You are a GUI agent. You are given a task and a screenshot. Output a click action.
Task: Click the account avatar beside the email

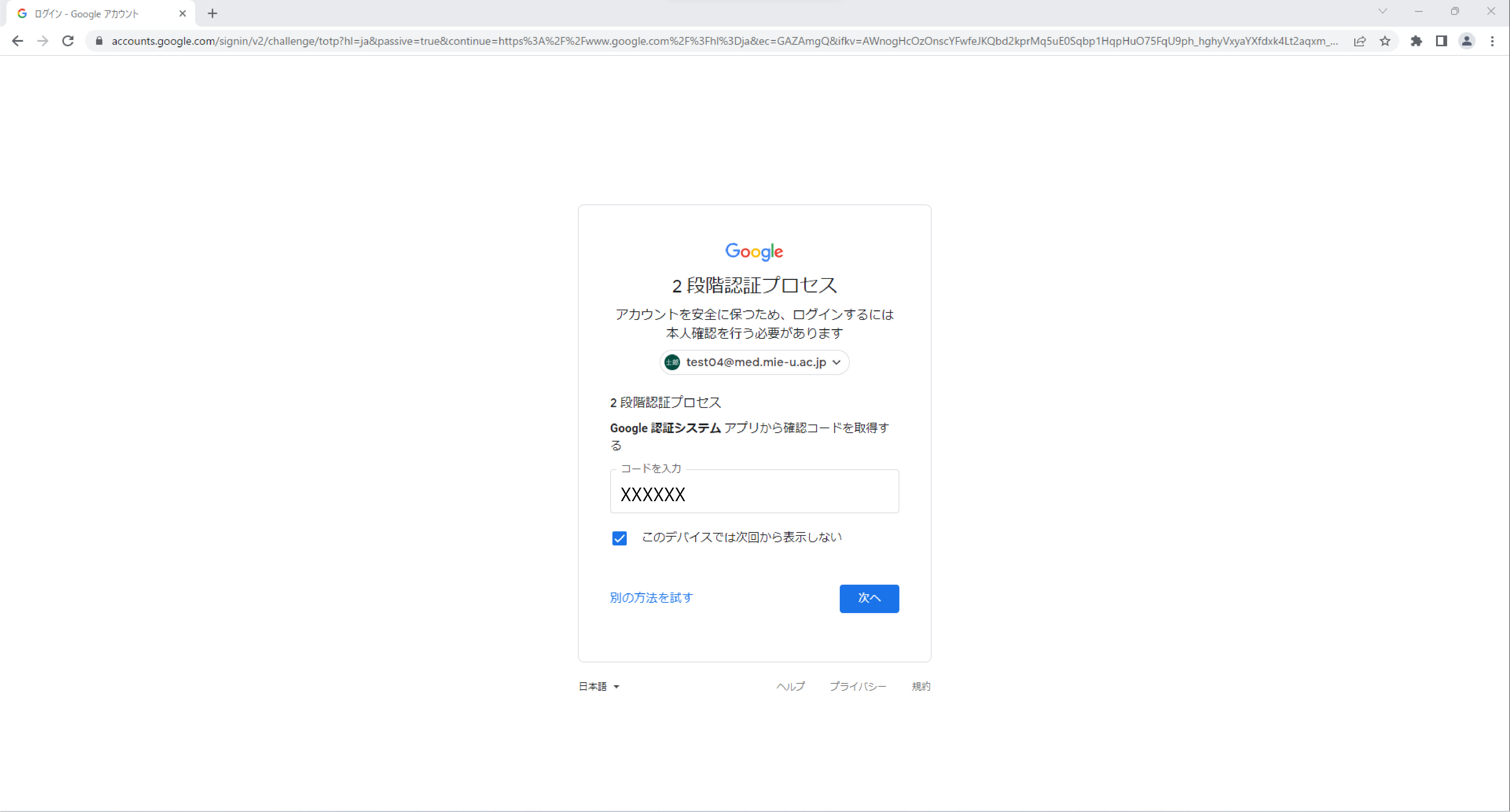pos(672,362)
